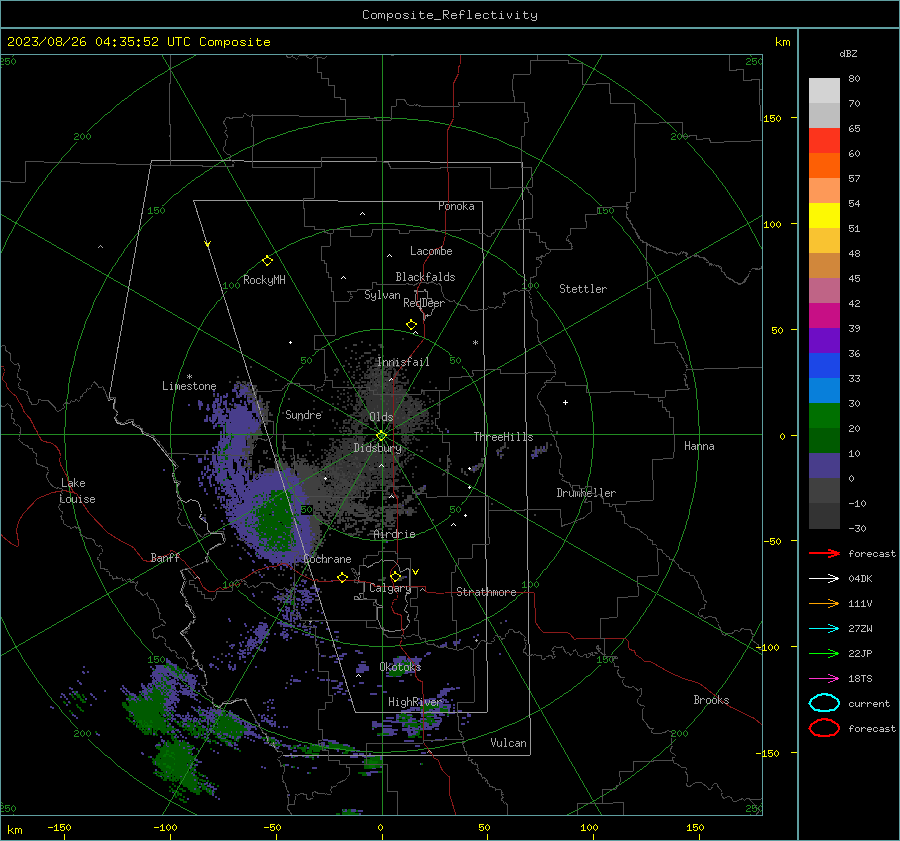Click the magenta 18TS arrow icon

click(x=824, y=679)
